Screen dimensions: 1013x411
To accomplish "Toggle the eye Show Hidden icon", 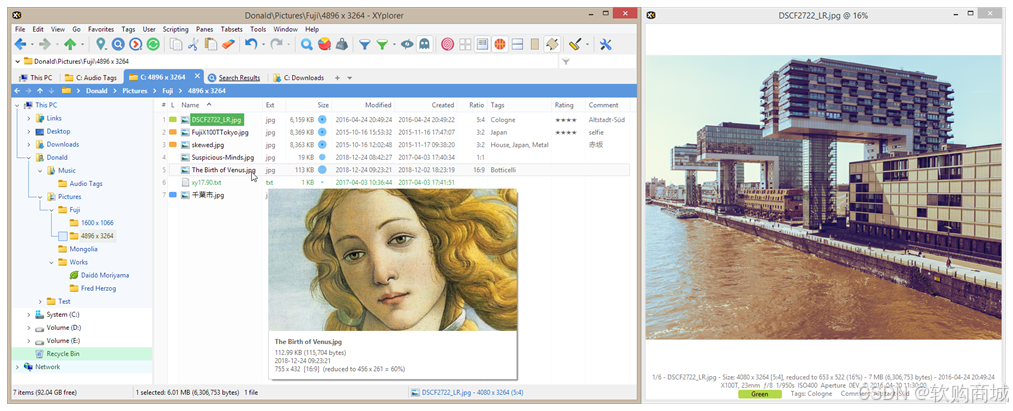I will click(406, 44).
